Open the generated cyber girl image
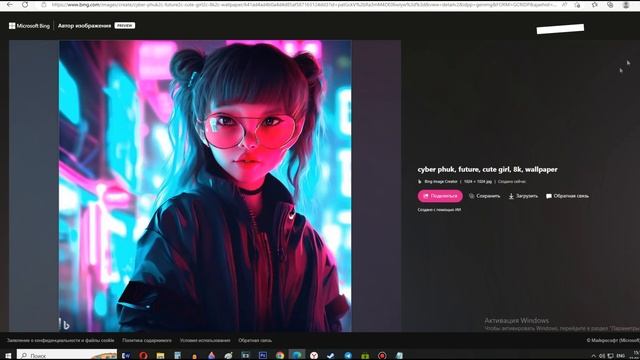Screen dimensions: 640x360 (x=205, y=186)
